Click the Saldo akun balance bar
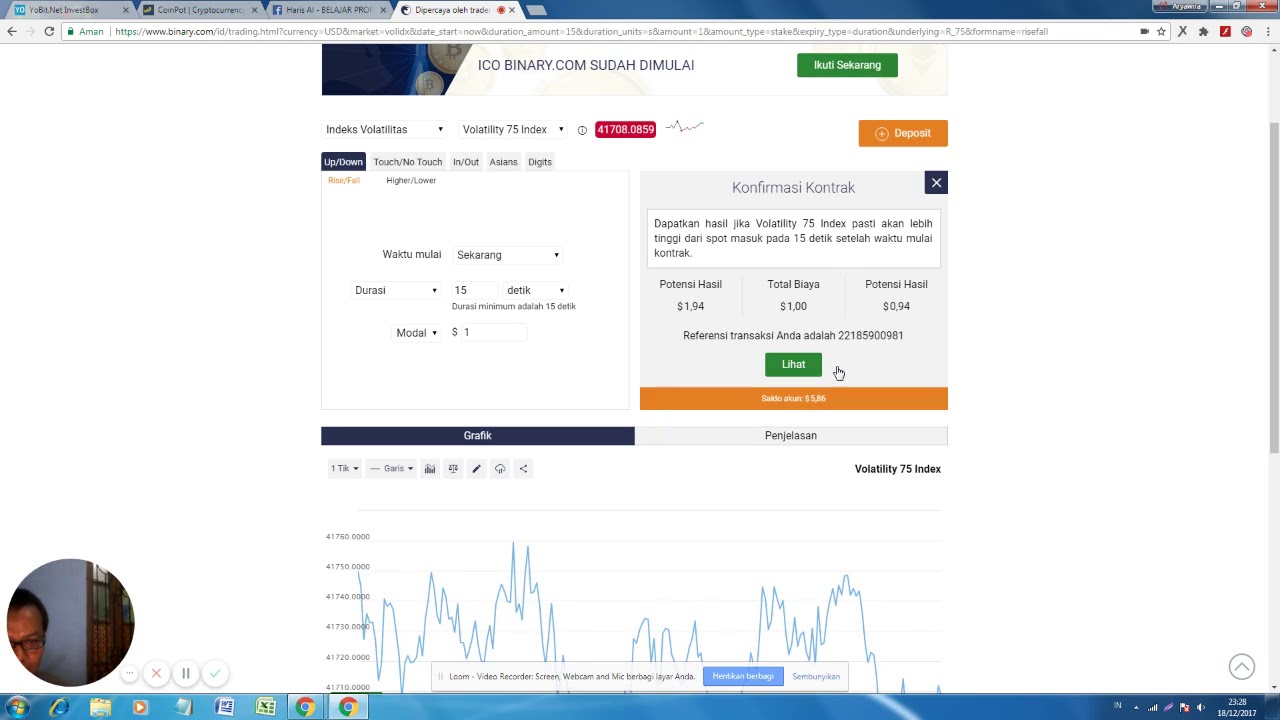This screenshot has height=720, width=1280. [x=794, y=398]
